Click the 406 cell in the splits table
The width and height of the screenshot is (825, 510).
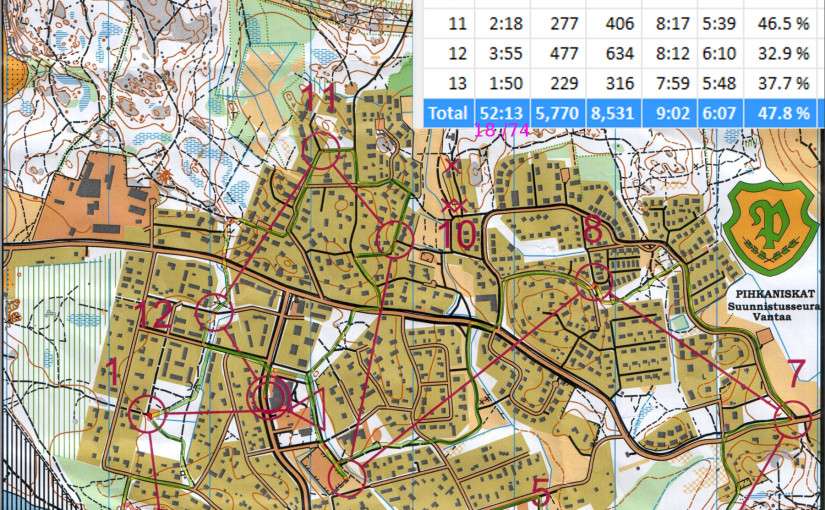(613, 24)
